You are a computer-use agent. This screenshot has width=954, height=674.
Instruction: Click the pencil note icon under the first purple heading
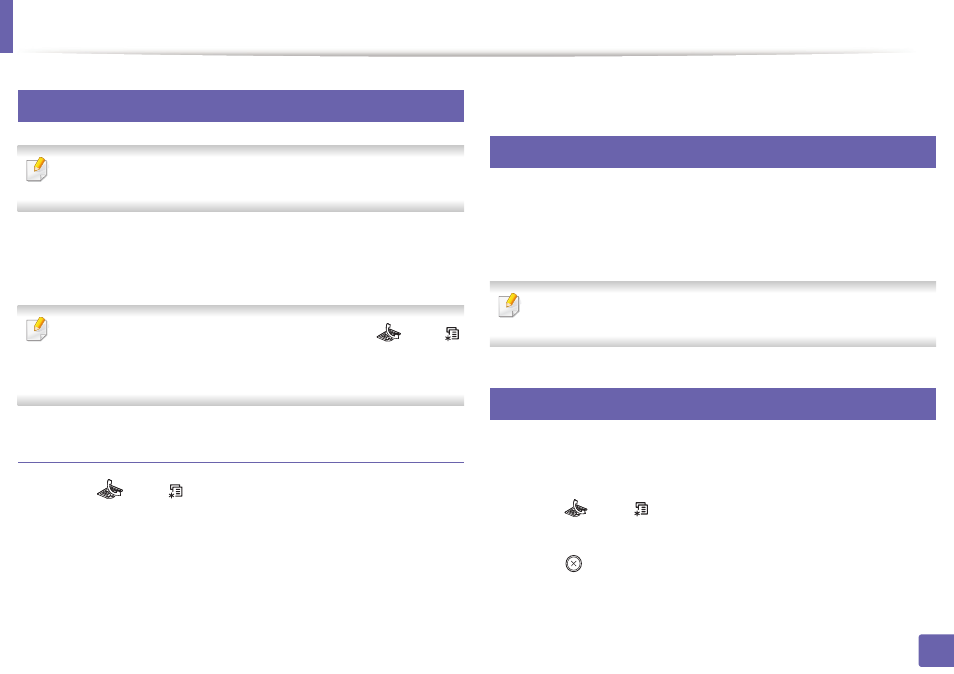pos(37,169)
